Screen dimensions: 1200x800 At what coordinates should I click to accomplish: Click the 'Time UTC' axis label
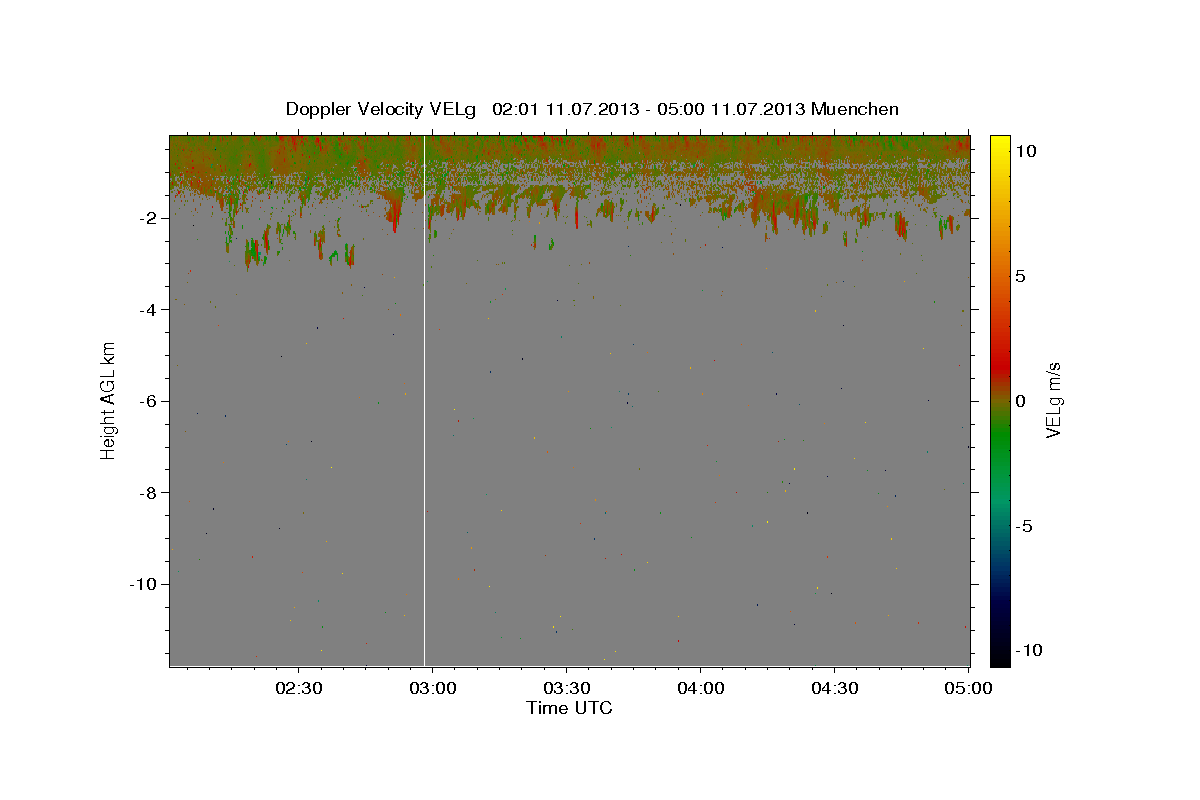(x=569, y=708)
